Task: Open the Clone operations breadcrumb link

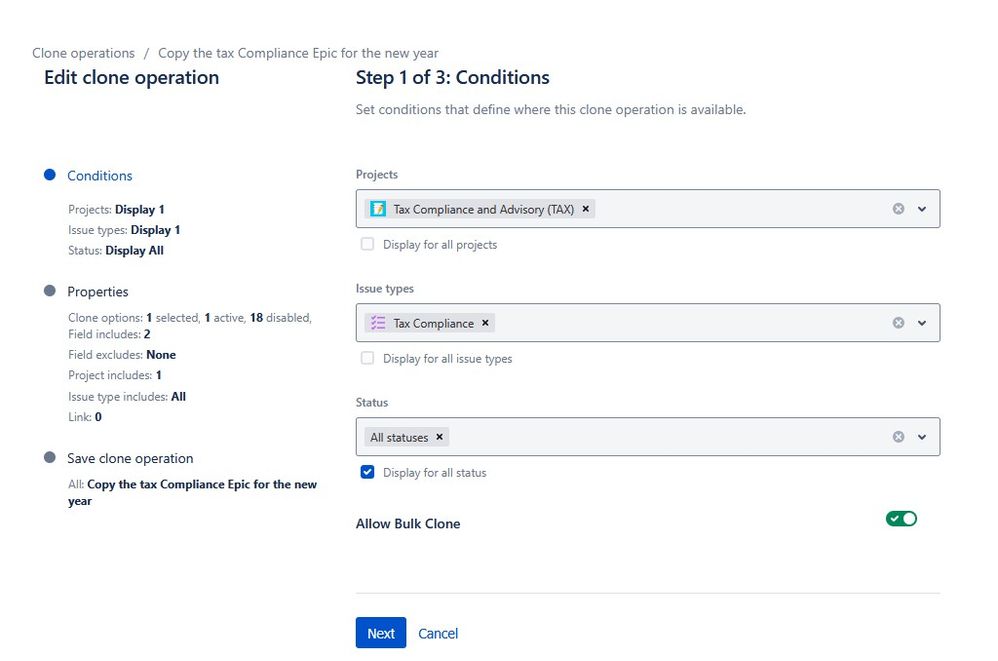Action: coord(83,53)
